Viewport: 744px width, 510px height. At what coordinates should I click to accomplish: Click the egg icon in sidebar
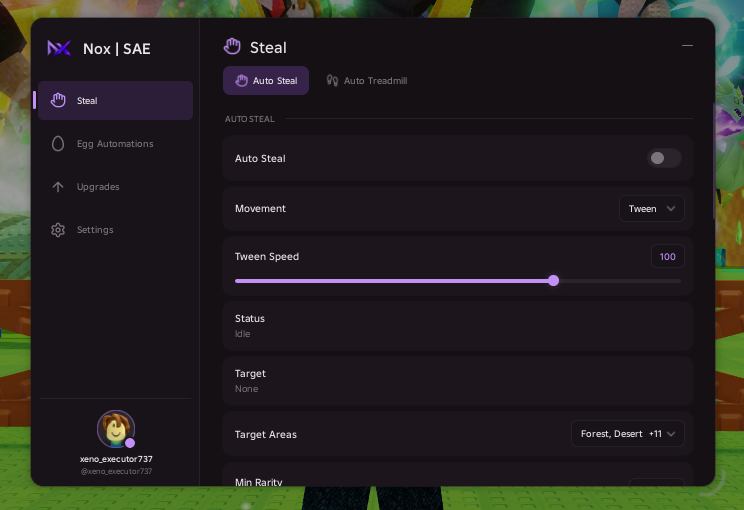[x=58, y=144]
